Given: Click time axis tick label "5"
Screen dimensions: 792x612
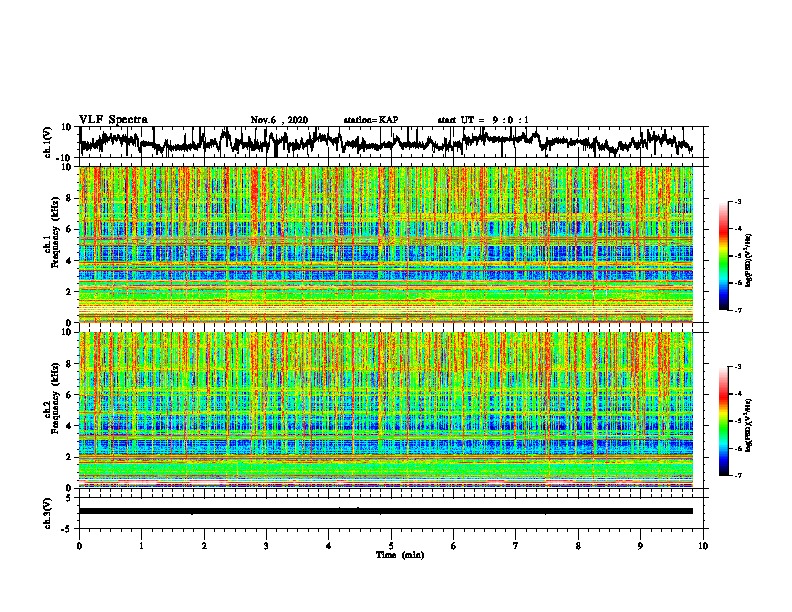Looking at the screenshot, I should (x=391, y=546).
